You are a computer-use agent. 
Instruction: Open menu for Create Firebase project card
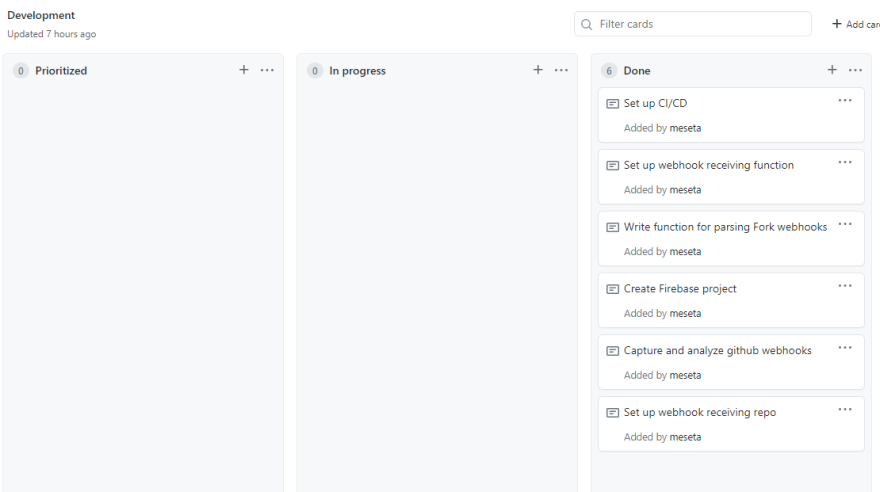pyautogui.click(x=845, y=286)
